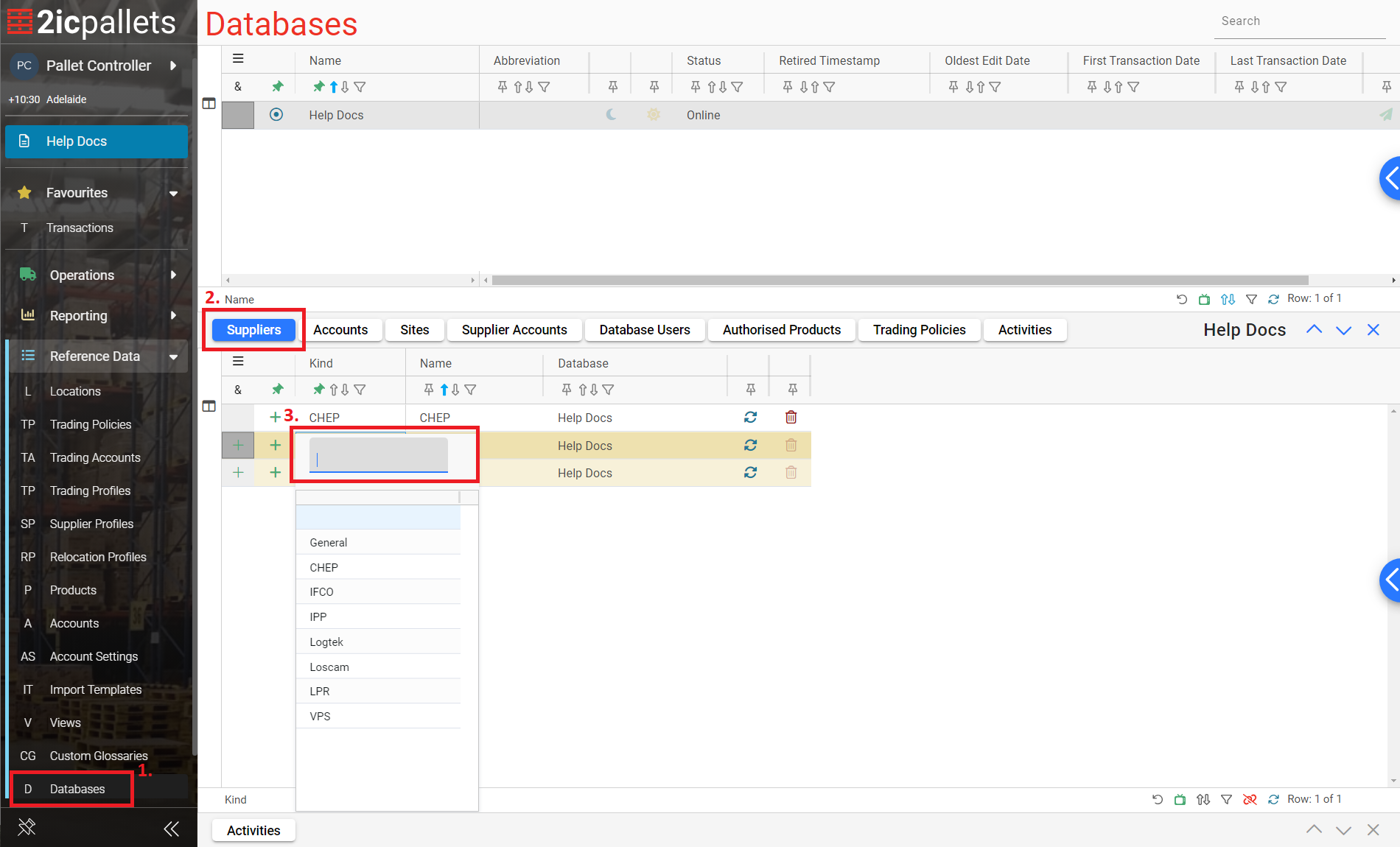Click the refresh icon in the CHEP supplier row
Image resolution: width=1400 pixels, height=847 pixels.
pos(750,418)
